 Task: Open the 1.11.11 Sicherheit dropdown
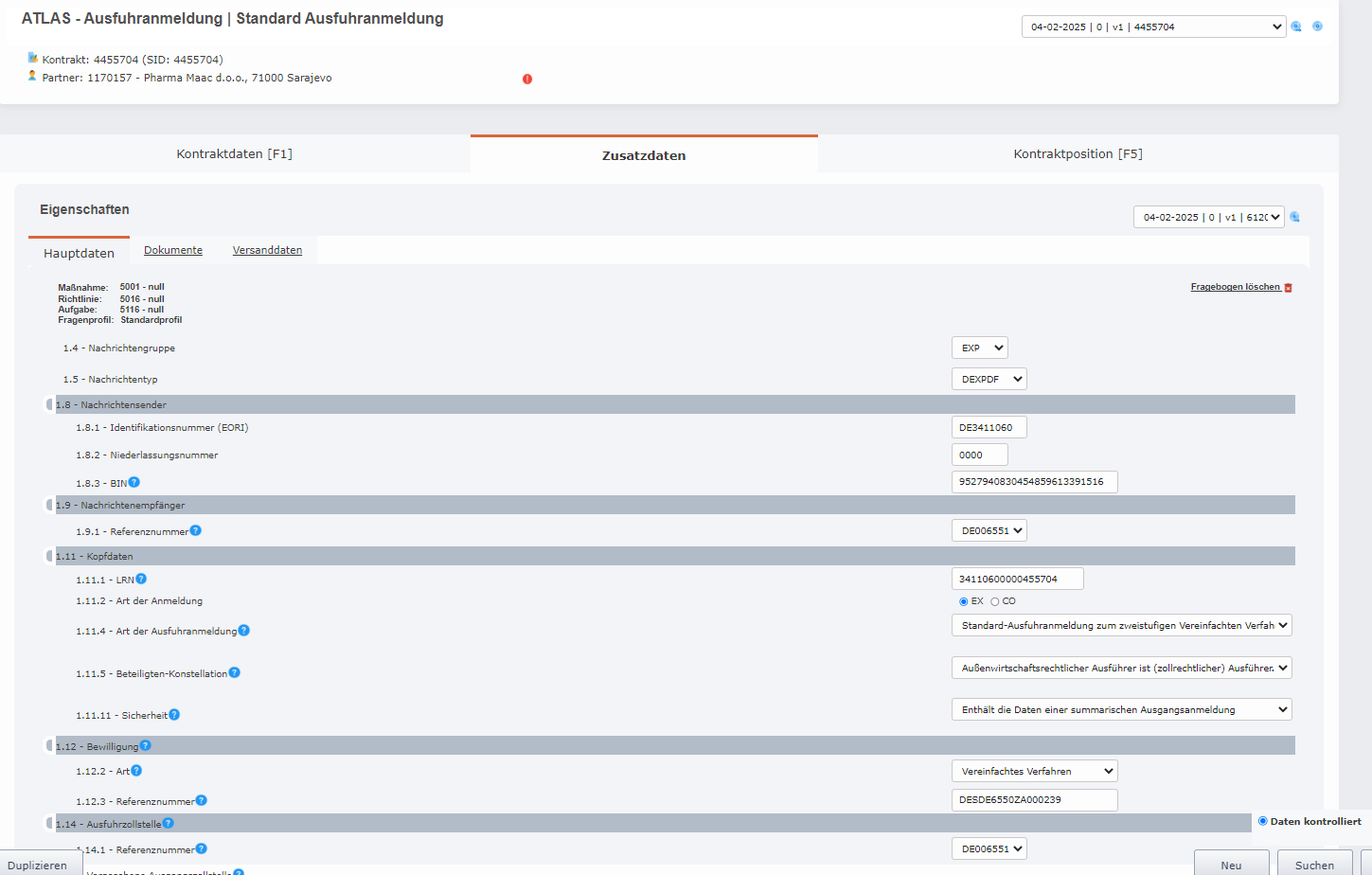tap(1121, 708)
